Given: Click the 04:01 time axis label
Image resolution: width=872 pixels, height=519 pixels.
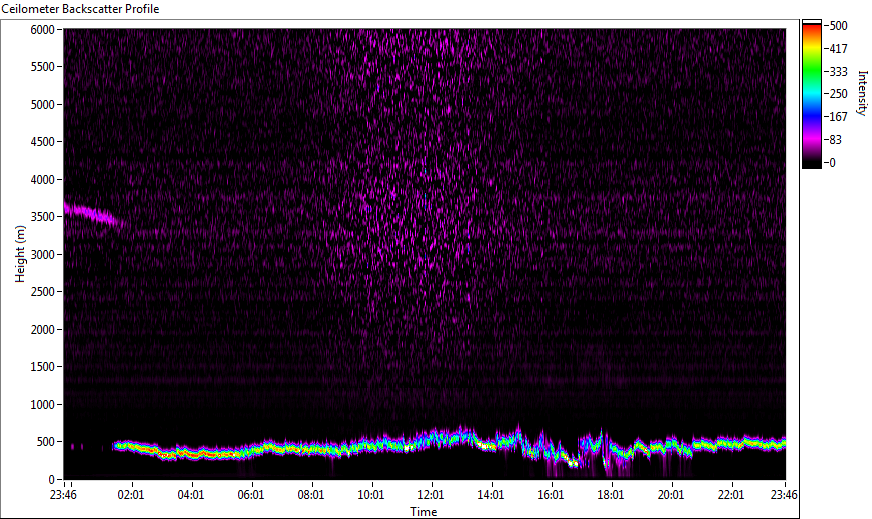Looking at the screenshot, I should click(191, 495).
